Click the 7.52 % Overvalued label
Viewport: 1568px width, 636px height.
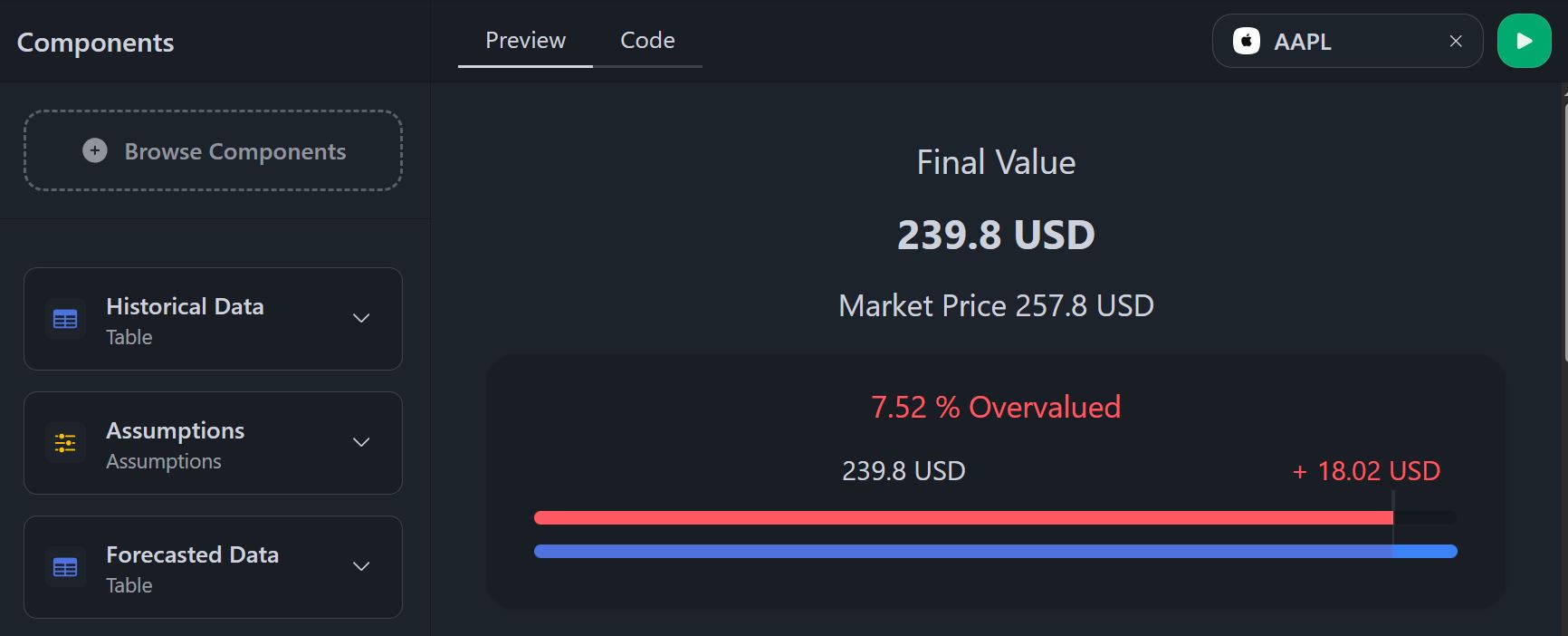click(x=995, y=407)
